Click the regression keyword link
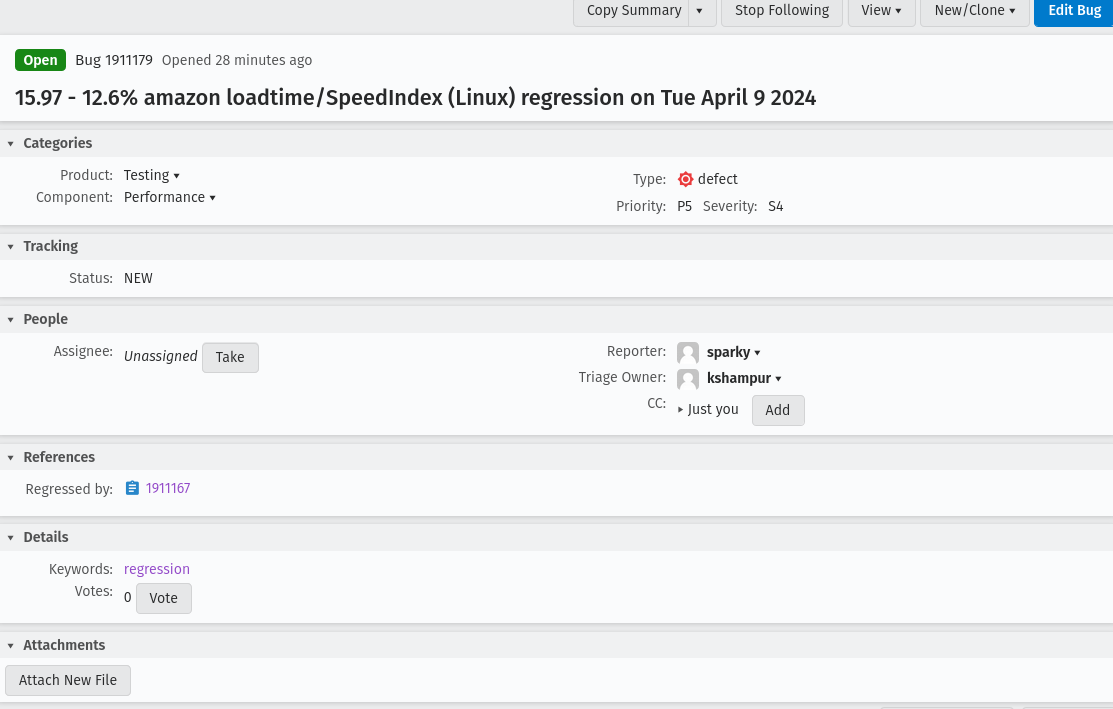The width and height of the screenshot is (1113, 709). coord(157,570)
